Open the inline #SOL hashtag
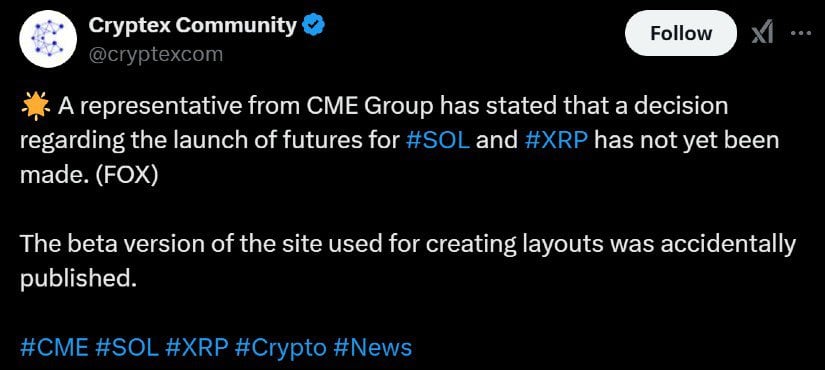825x370 pixels. coord(439,141)
